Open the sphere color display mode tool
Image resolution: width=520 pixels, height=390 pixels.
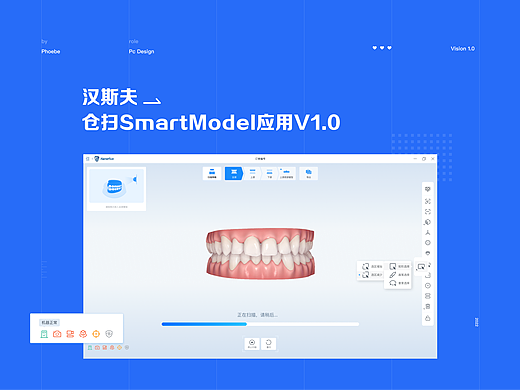pyautogui.click(x=428, y=222)
